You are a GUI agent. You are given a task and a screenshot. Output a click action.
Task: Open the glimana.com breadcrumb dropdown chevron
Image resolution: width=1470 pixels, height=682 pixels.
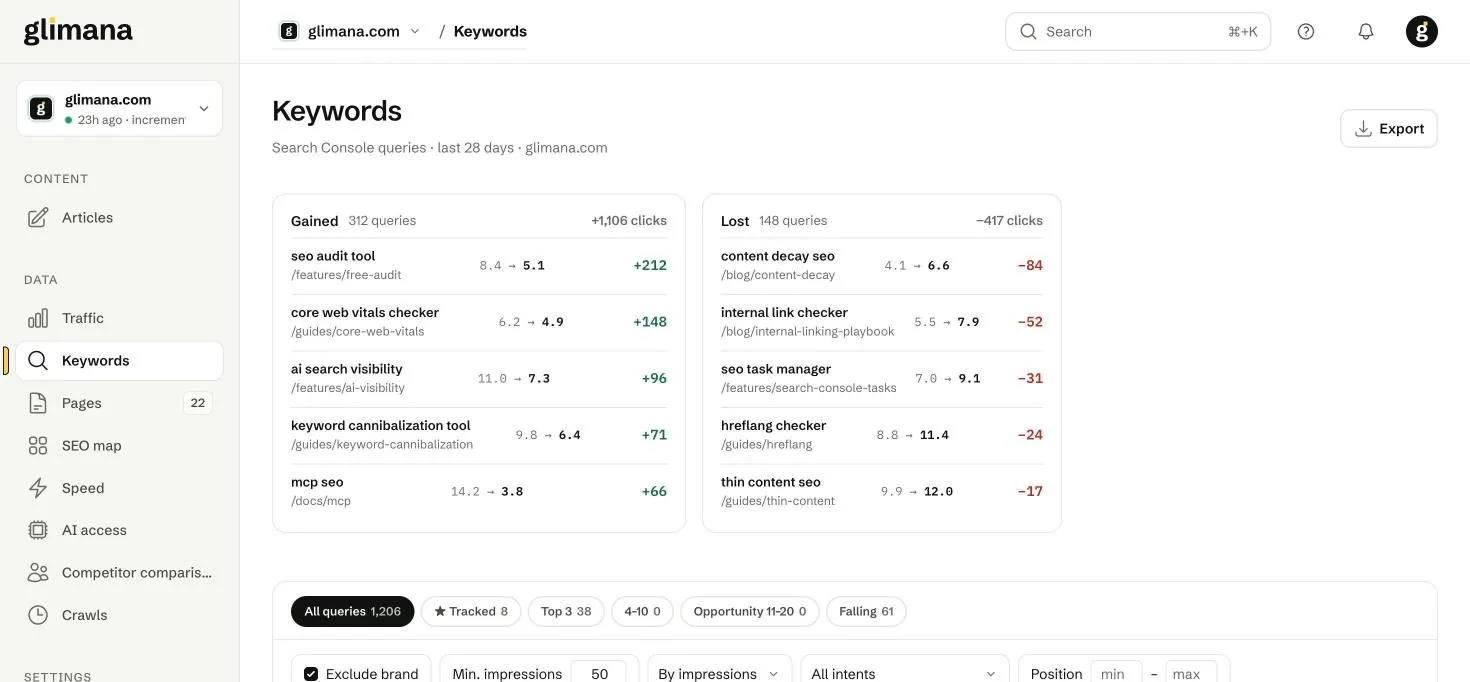[415, 31]
